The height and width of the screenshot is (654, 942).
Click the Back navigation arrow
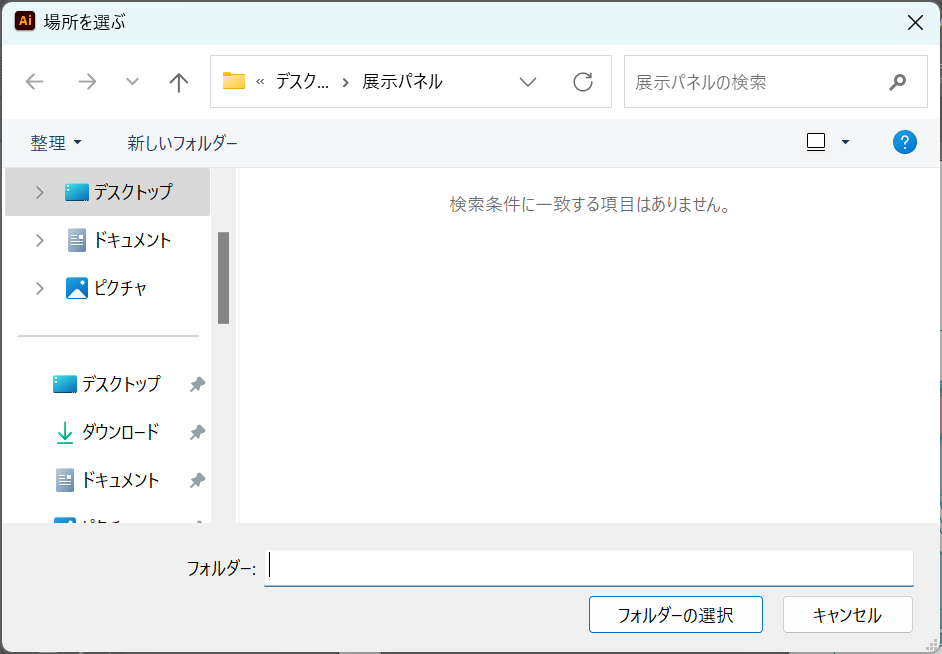[x=35, y=82]
